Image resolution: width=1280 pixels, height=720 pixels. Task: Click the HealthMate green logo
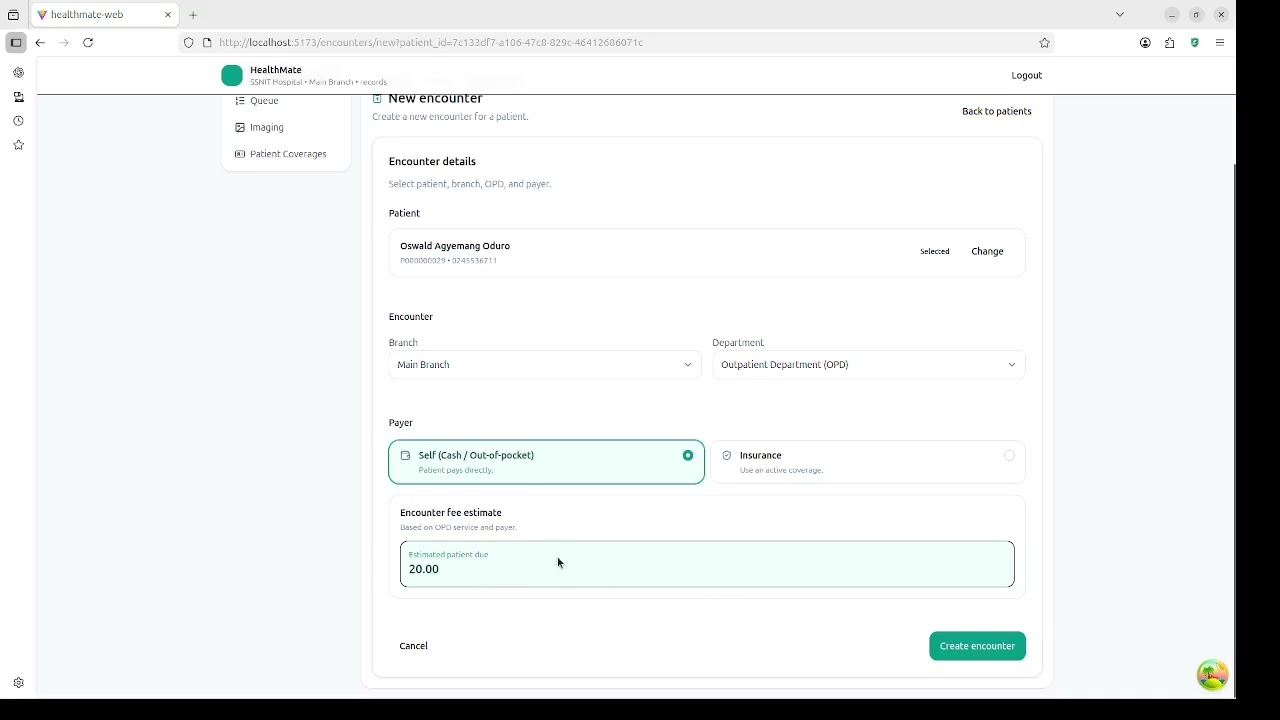point(232,75)
